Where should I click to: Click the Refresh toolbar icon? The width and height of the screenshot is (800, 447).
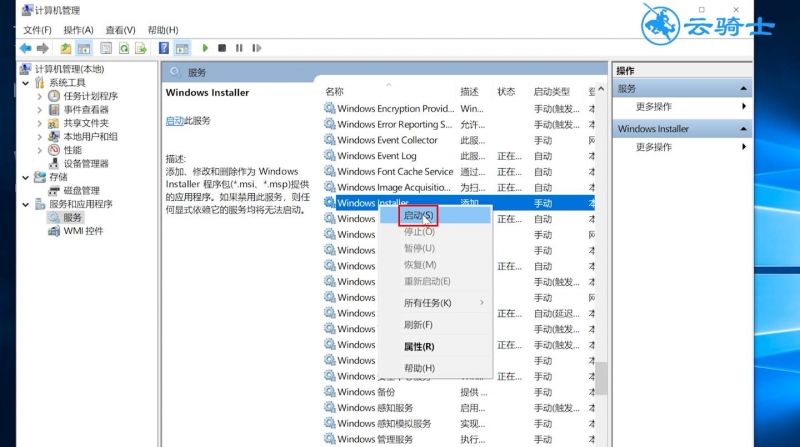coord(123,48)
